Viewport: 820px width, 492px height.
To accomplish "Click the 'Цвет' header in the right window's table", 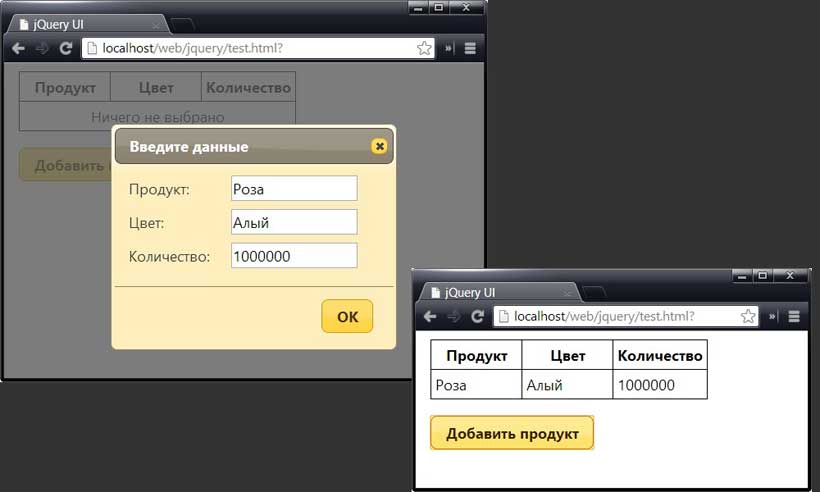I will click(x=567, y=356).
